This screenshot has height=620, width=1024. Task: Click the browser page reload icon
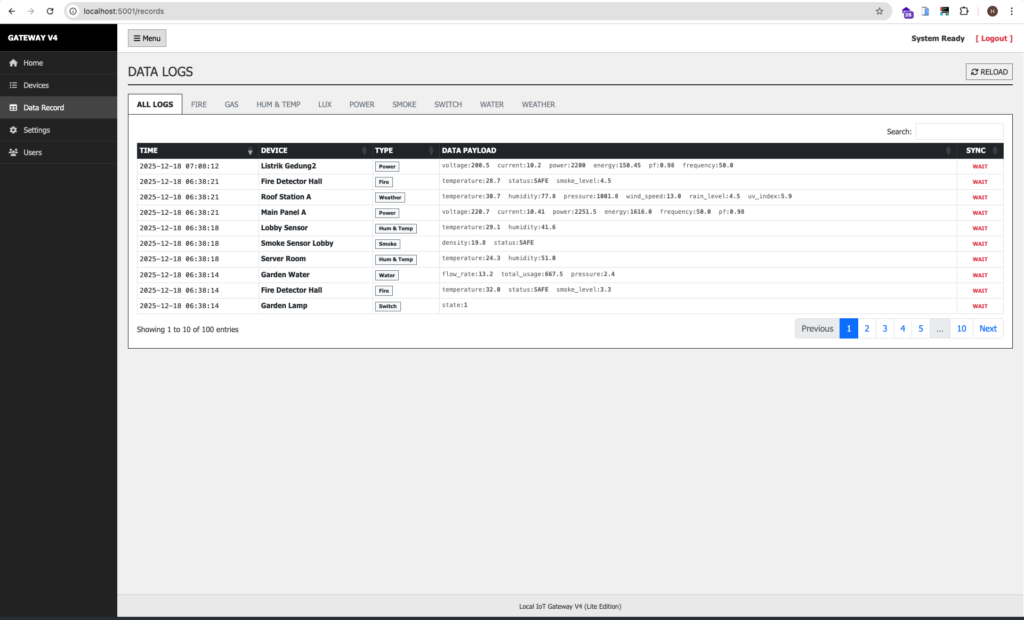[49, 11]
